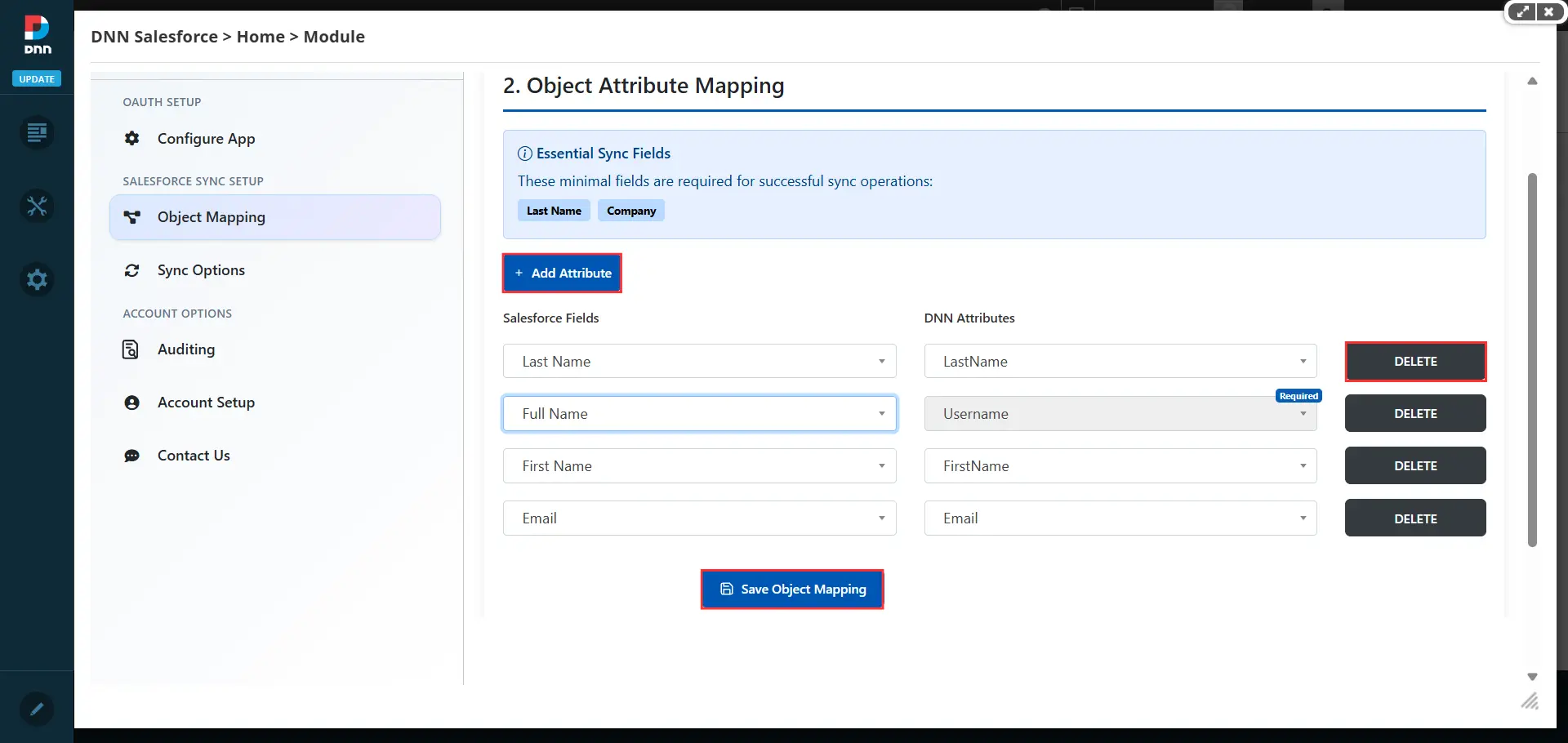Click the 'ACCOUNT OPTIONS' section label
This screenshot has width=1568, height=743.
(177, 314)
